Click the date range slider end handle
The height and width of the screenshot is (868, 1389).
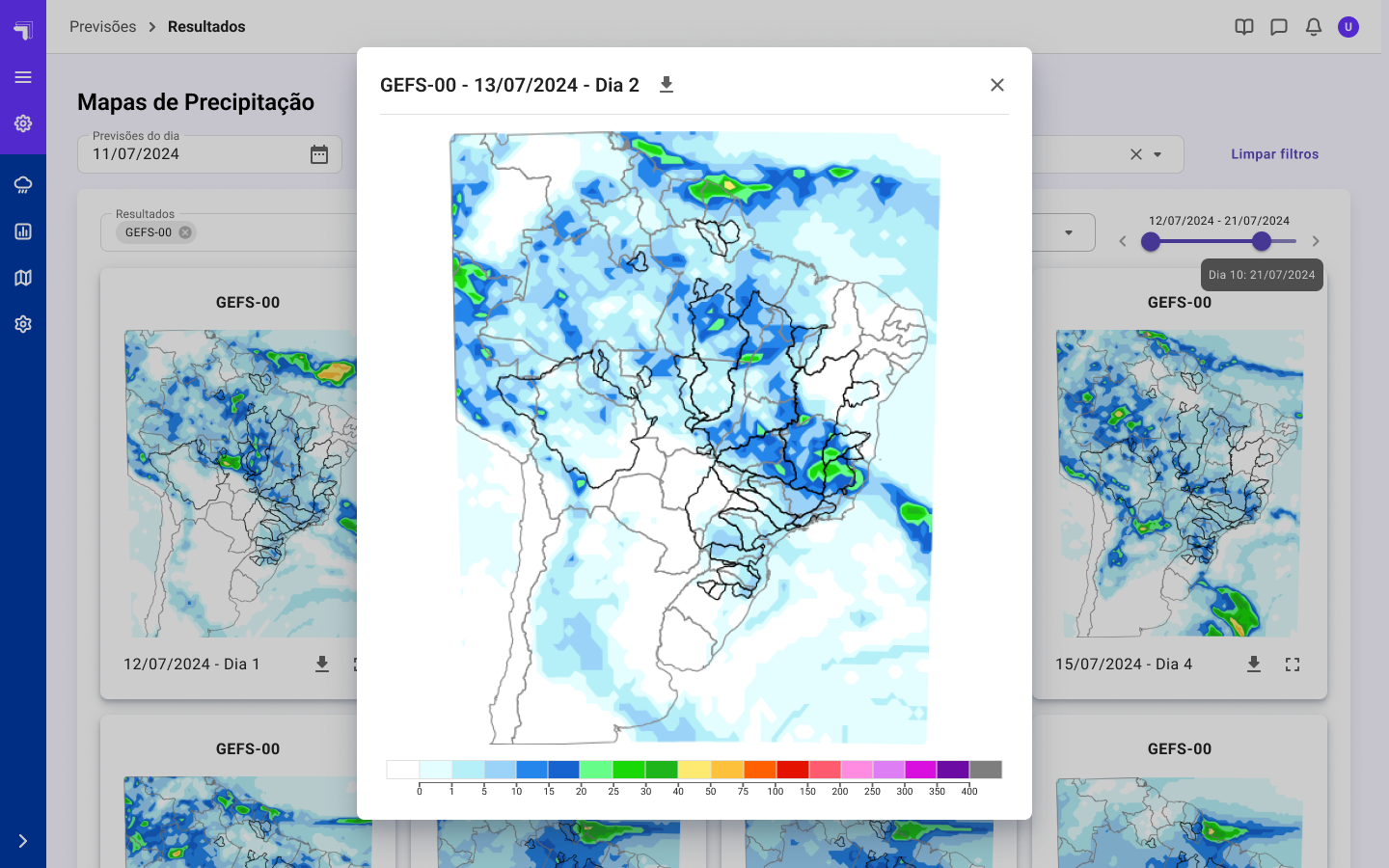click(x=1262, y=241)
